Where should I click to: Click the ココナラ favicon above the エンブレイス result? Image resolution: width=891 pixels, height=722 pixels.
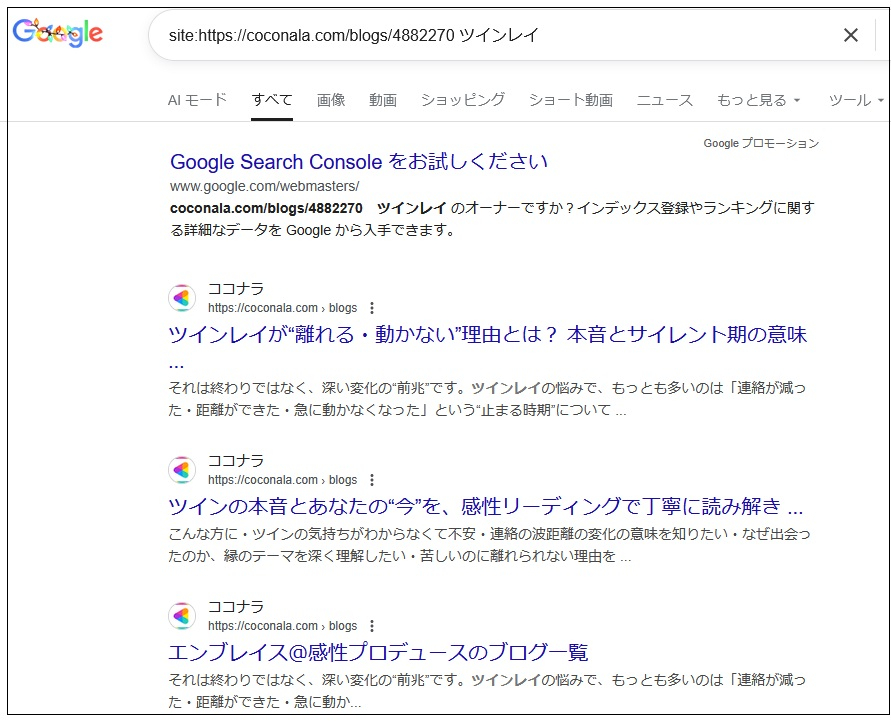[182, 616]
